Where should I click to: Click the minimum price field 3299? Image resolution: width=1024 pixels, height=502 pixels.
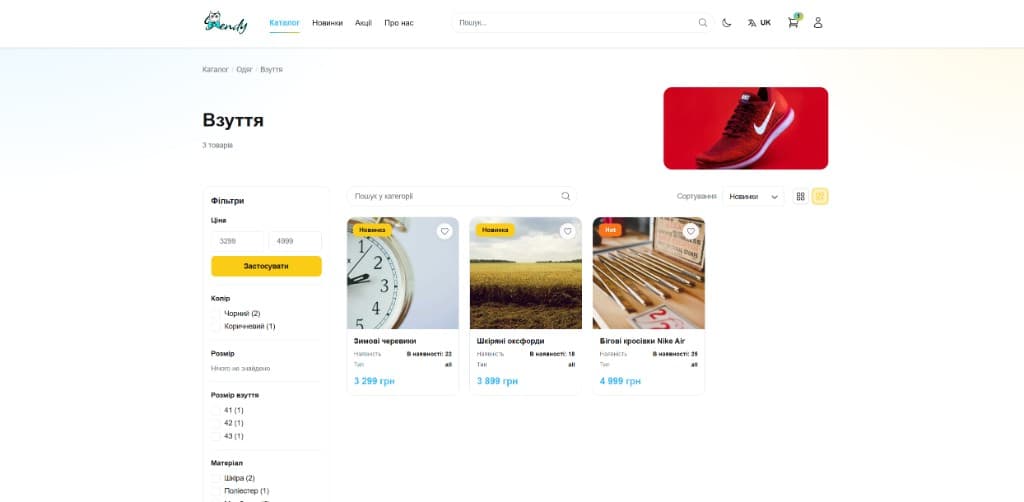click(238, 241)
